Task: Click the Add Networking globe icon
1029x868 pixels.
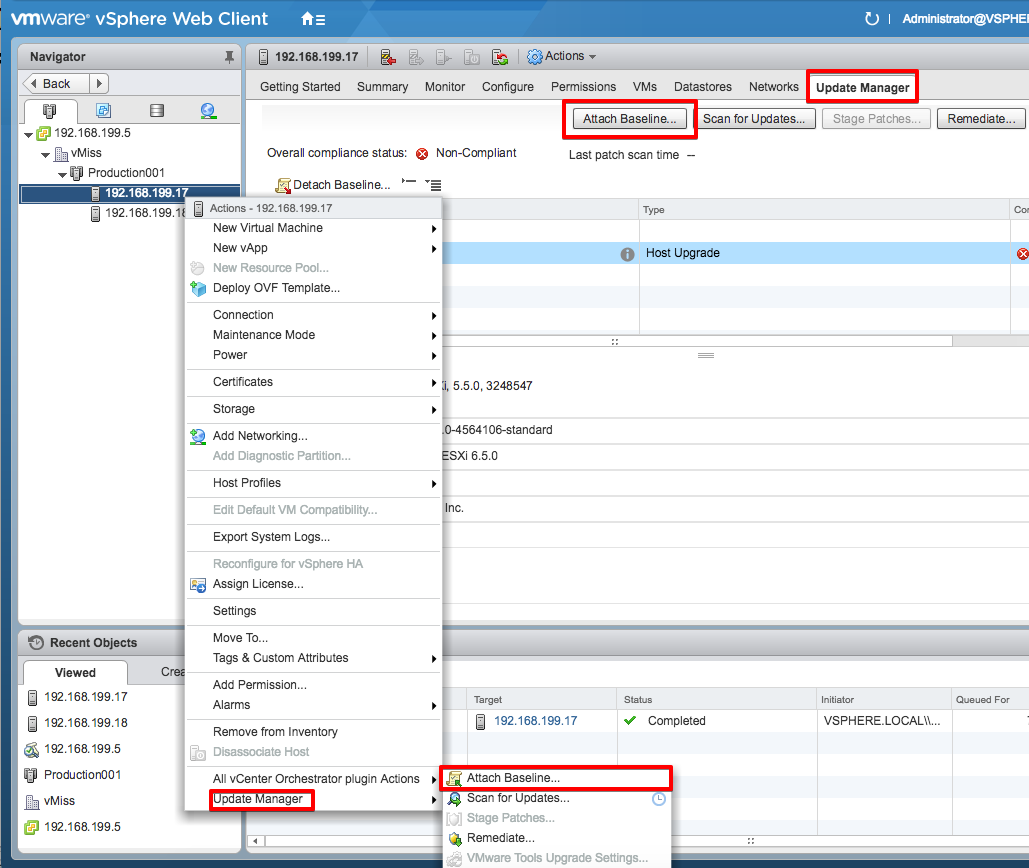Action: (198, 436)
